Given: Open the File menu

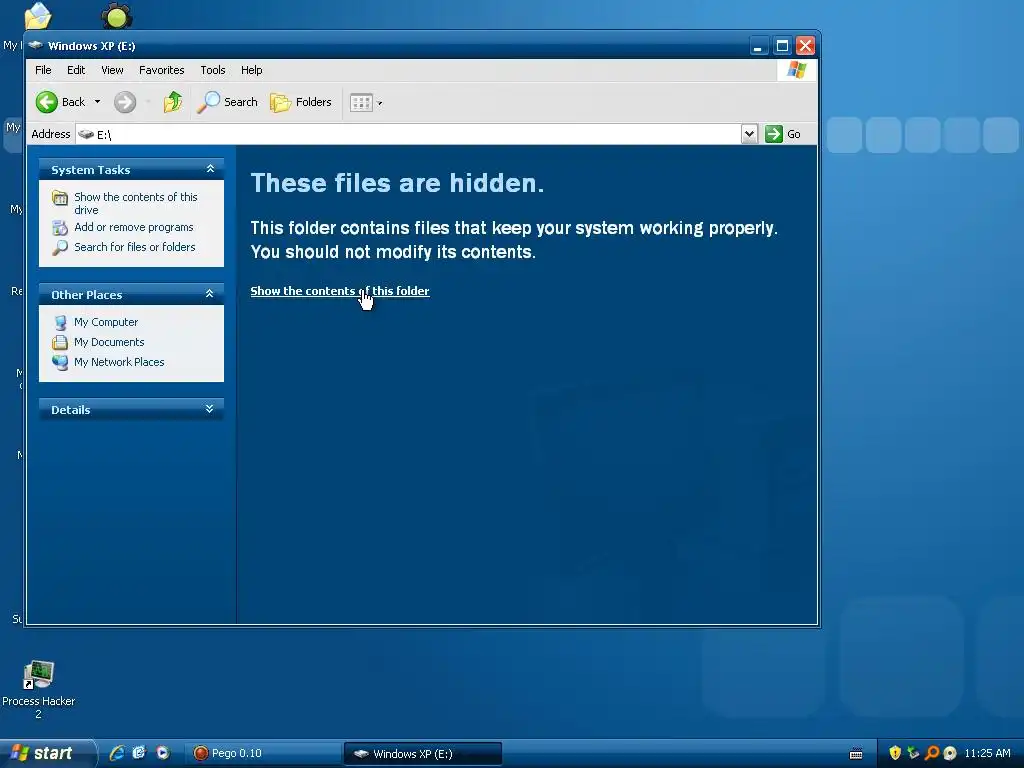Looking at the screenshot, I should [x=43, y=70].
